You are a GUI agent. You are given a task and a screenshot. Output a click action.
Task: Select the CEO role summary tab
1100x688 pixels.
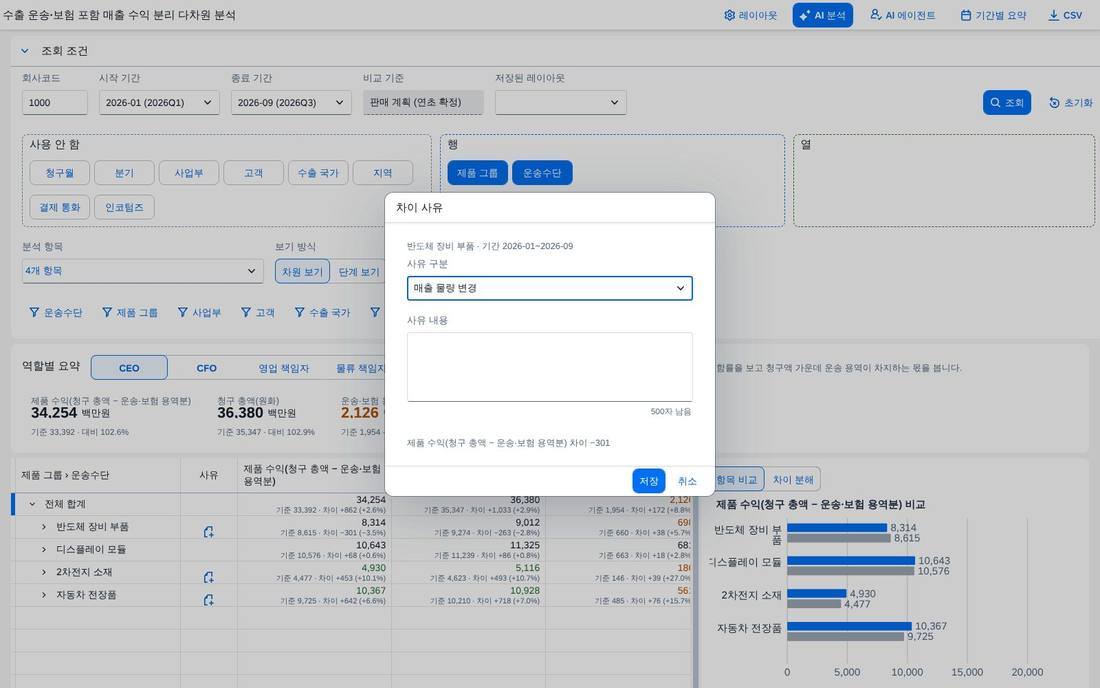(129, 367)
